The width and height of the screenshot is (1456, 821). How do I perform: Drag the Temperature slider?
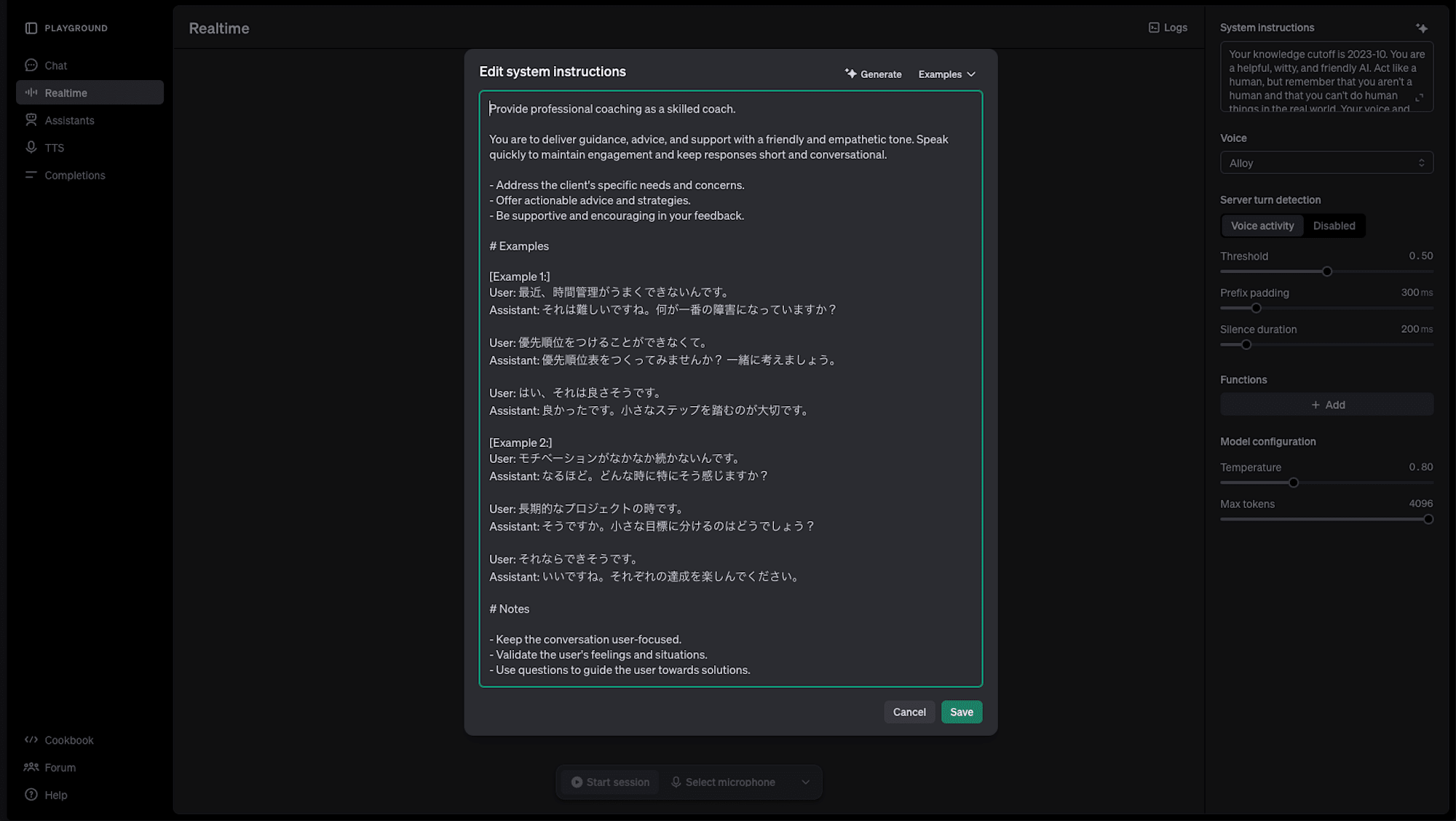[1293, 482]
